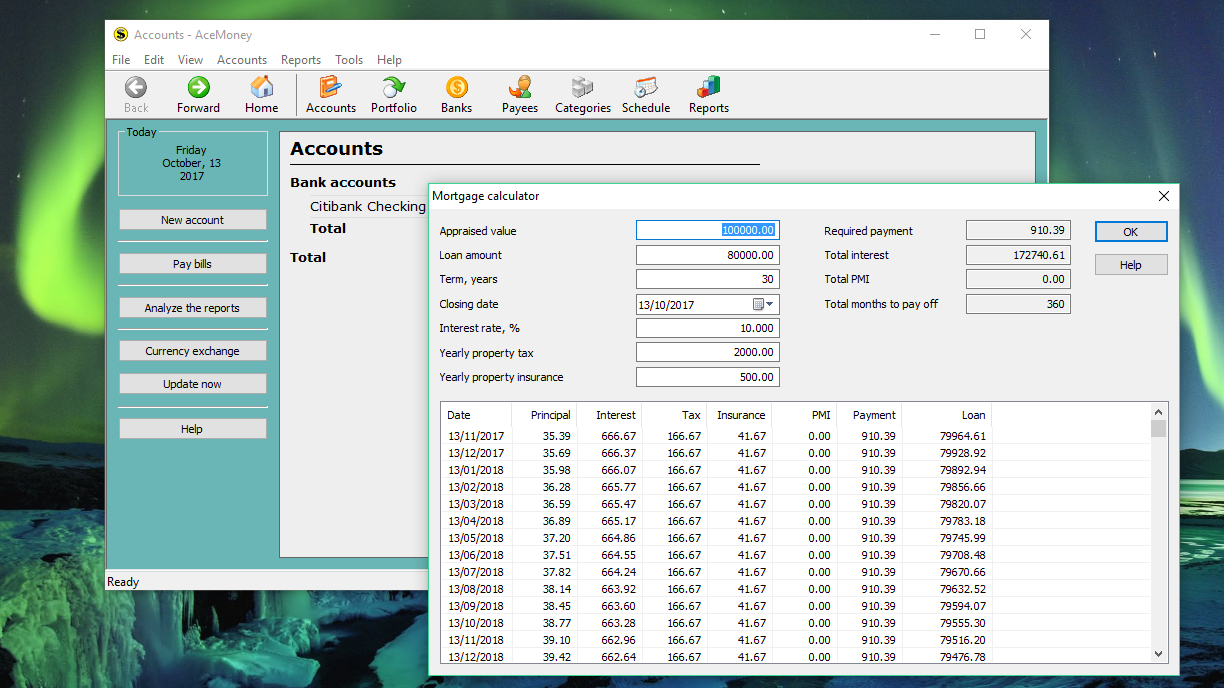
Task: Open the Categories list
Action: click(582, 94)
